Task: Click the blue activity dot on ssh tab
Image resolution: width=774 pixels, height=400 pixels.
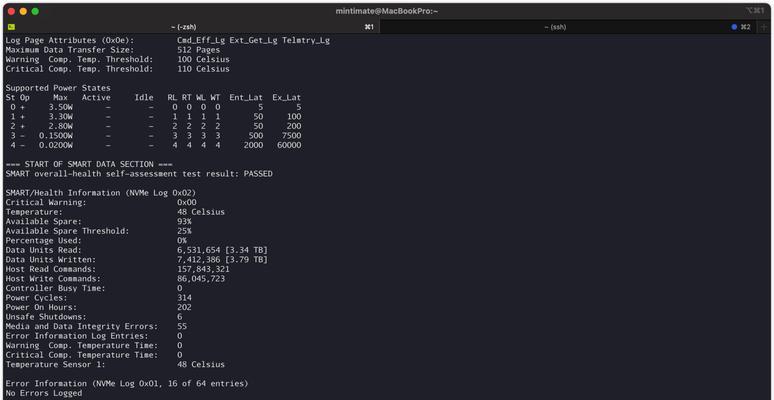Action: [x=734, y=27]
